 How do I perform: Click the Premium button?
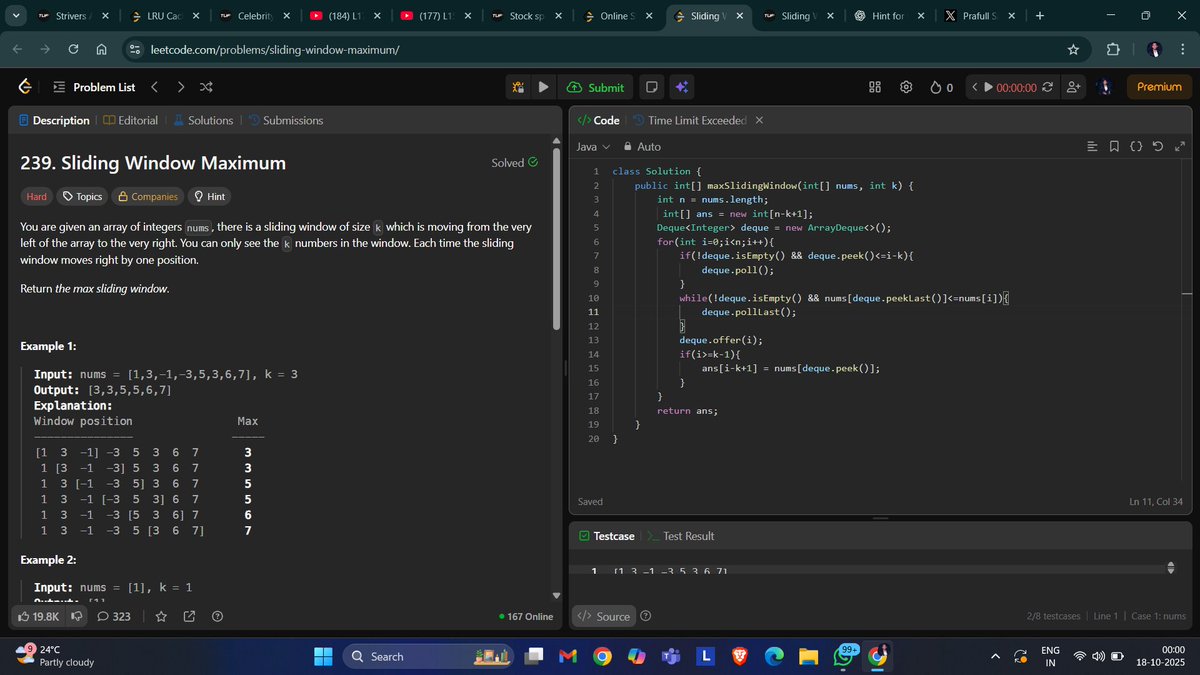click(x=1159, y=87)
